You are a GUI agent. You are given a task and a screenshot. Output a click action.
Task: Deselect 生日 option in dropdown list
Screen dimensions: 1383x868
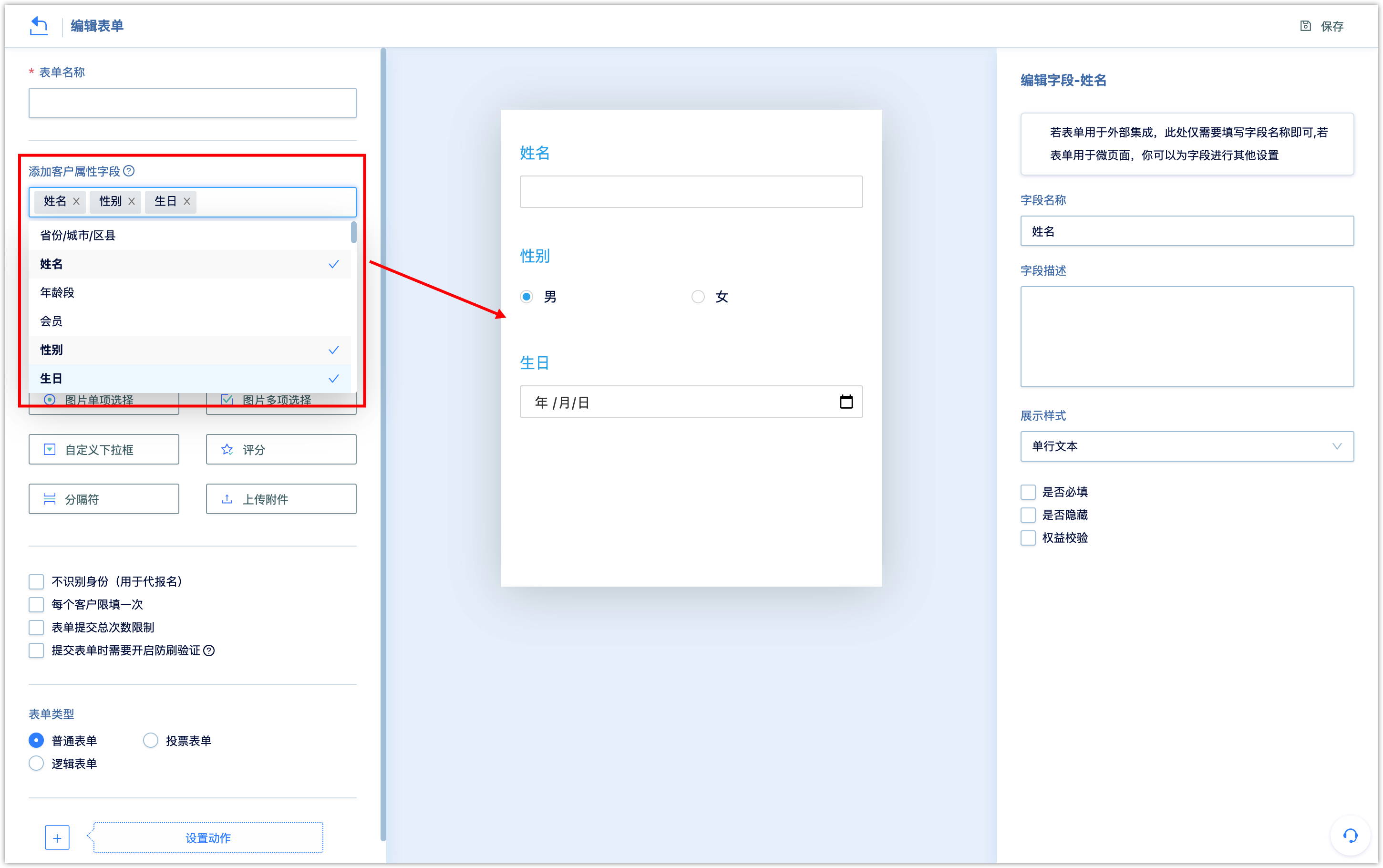click(x=189, y=378)
